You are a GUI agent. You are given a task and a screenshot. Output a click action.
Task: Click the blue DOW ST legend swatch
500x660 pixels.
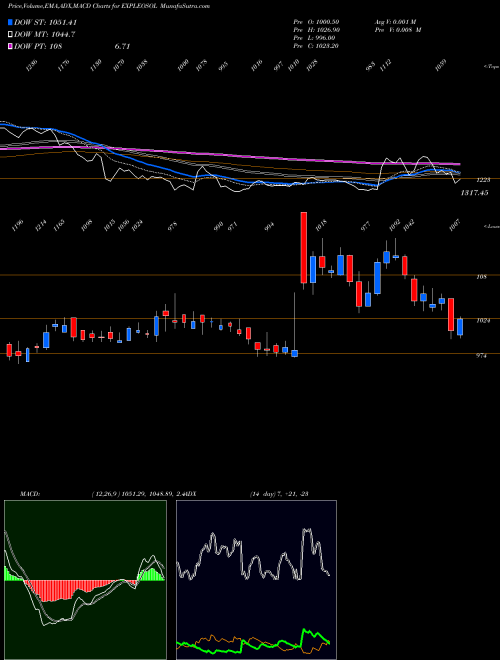point(10,22)
